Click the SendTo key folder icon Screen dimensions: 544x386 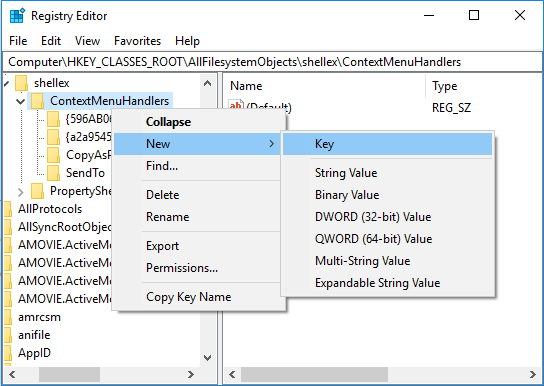[53, 173]
